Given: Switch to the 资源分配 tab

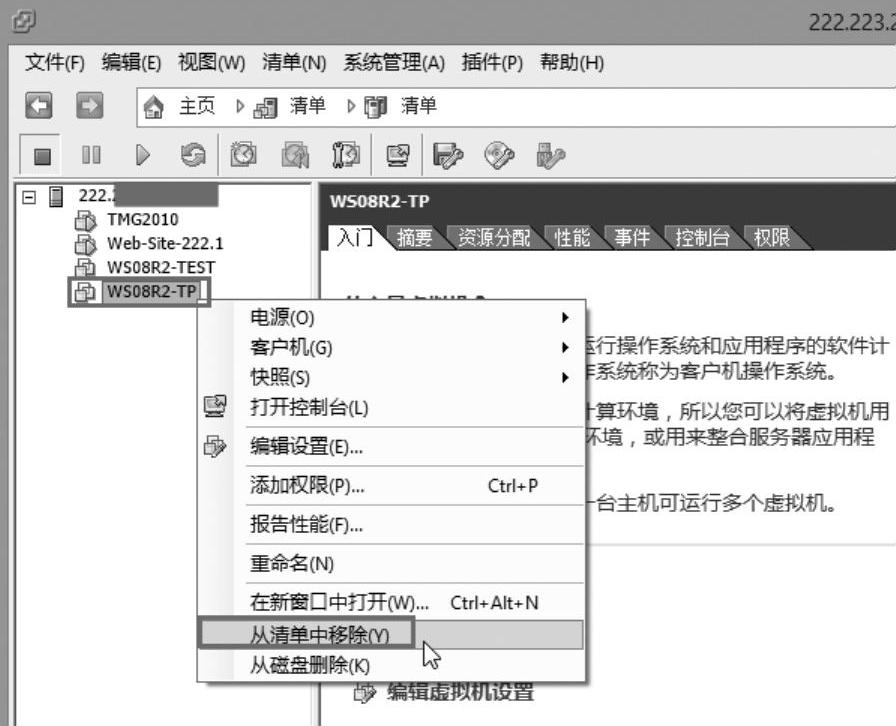Looking at the screenshot, I should pos(494,238).
